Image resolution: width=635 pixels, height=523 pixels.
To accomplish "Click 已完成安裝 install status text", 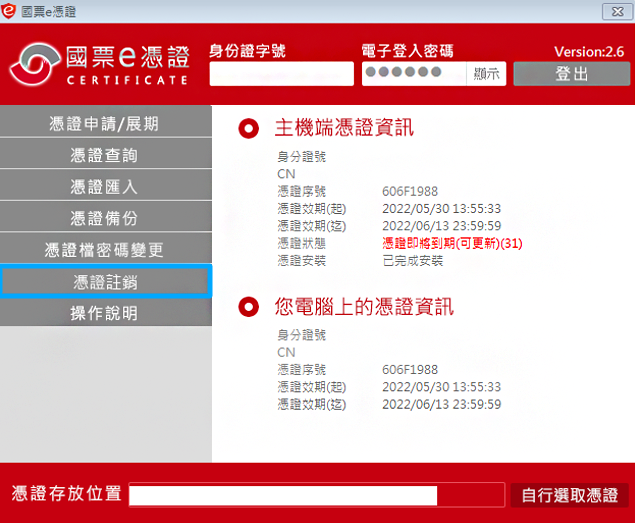I will pos(413,260).
